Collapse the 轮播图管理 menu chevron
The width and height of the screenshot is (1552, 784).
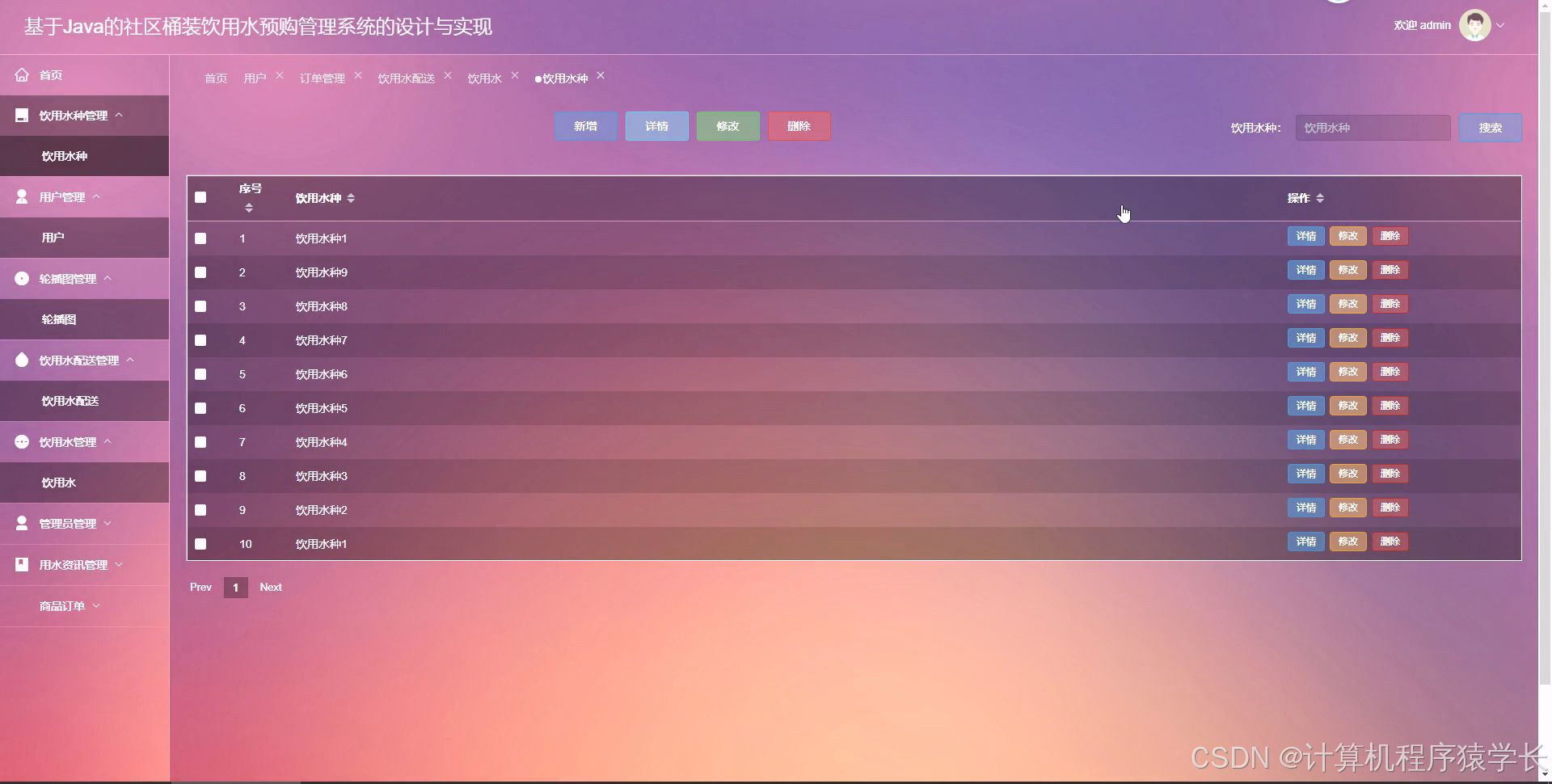tap(108, 278)
